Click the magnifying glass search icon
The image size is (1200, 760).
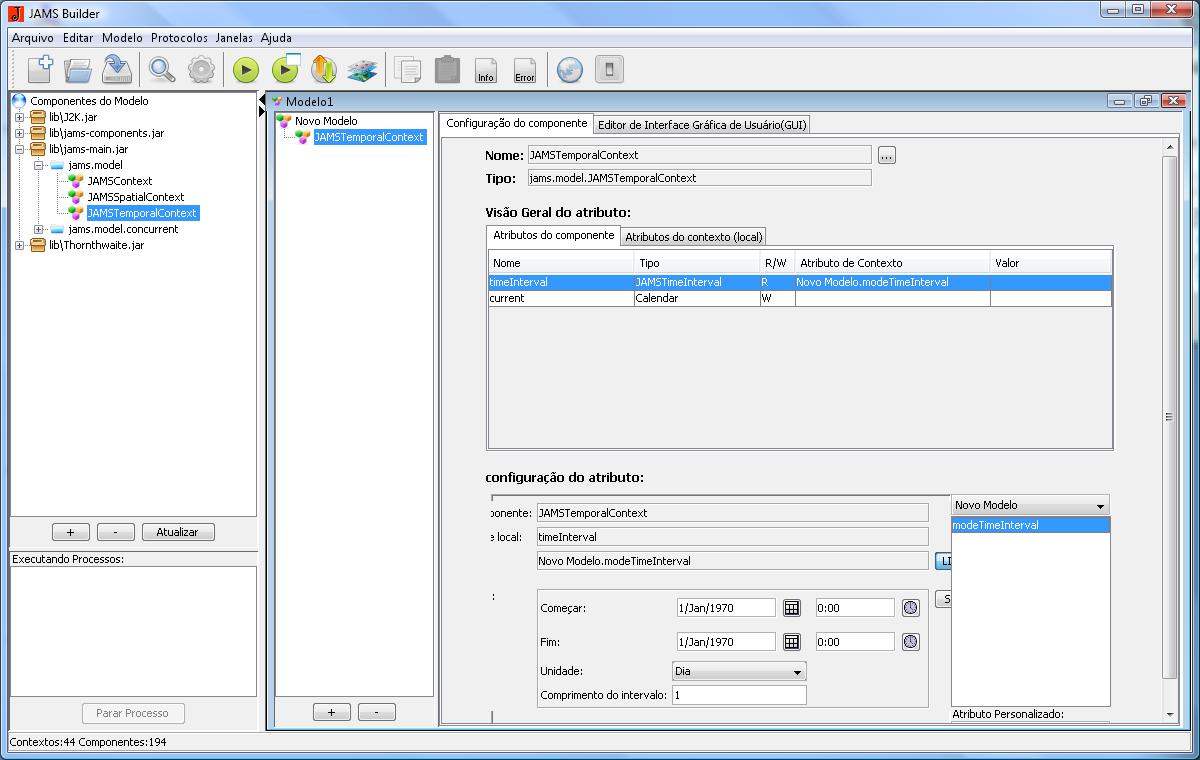(x=161, y=69)
